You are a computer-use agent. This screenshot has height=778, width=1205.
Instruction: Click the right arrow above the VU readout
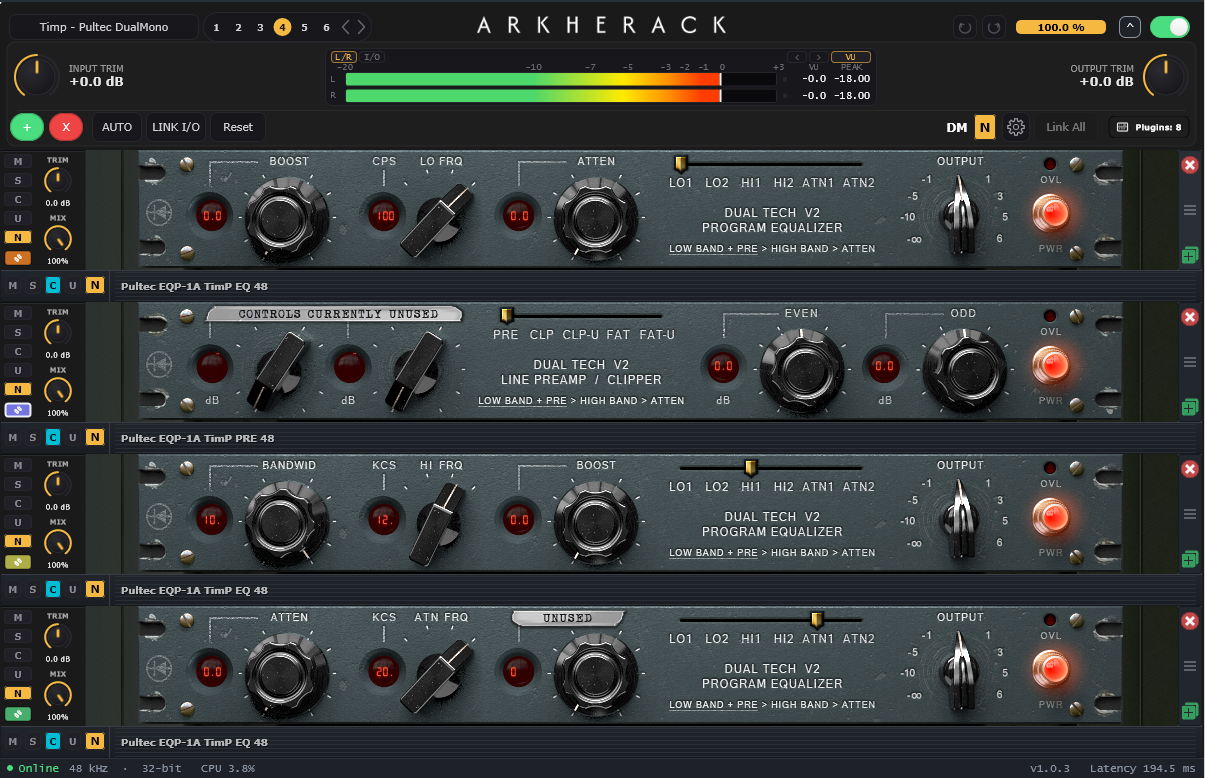coord(817,57)
